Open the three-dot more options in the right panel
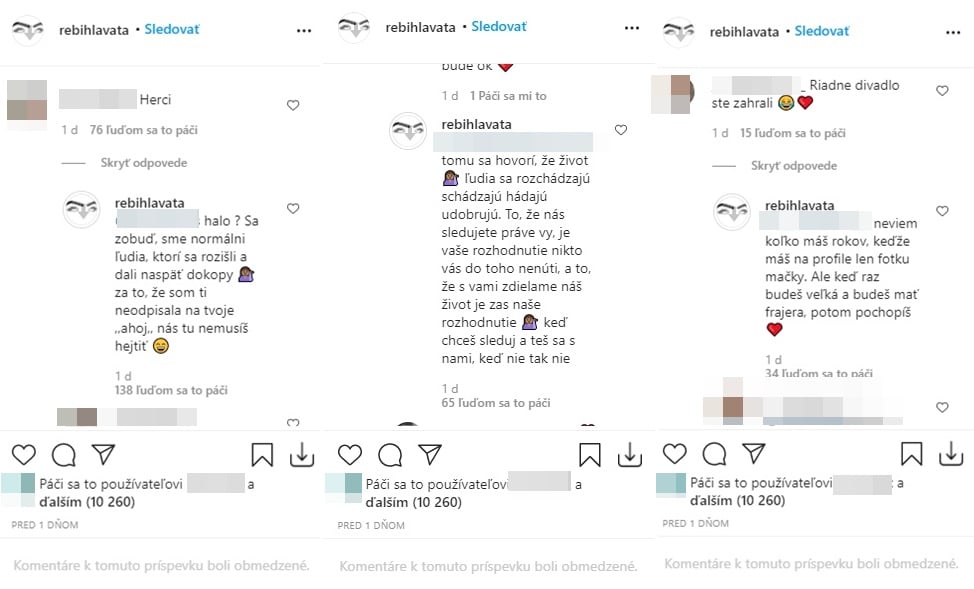Viewport: 974px width, 589px height. [953, 32]
